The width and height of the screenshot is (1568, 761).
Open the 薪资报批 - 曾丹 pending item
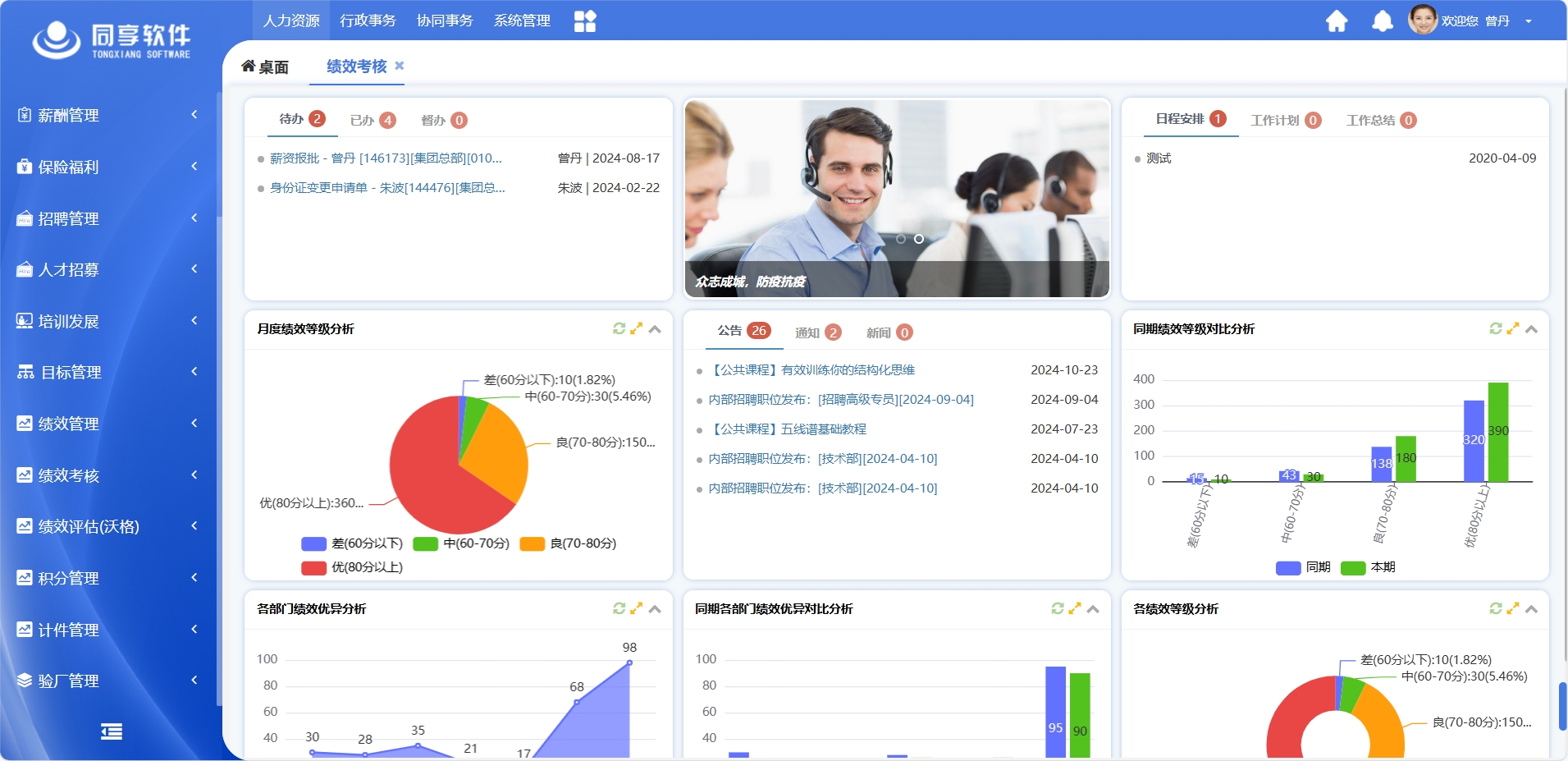(x=386, y=158)
